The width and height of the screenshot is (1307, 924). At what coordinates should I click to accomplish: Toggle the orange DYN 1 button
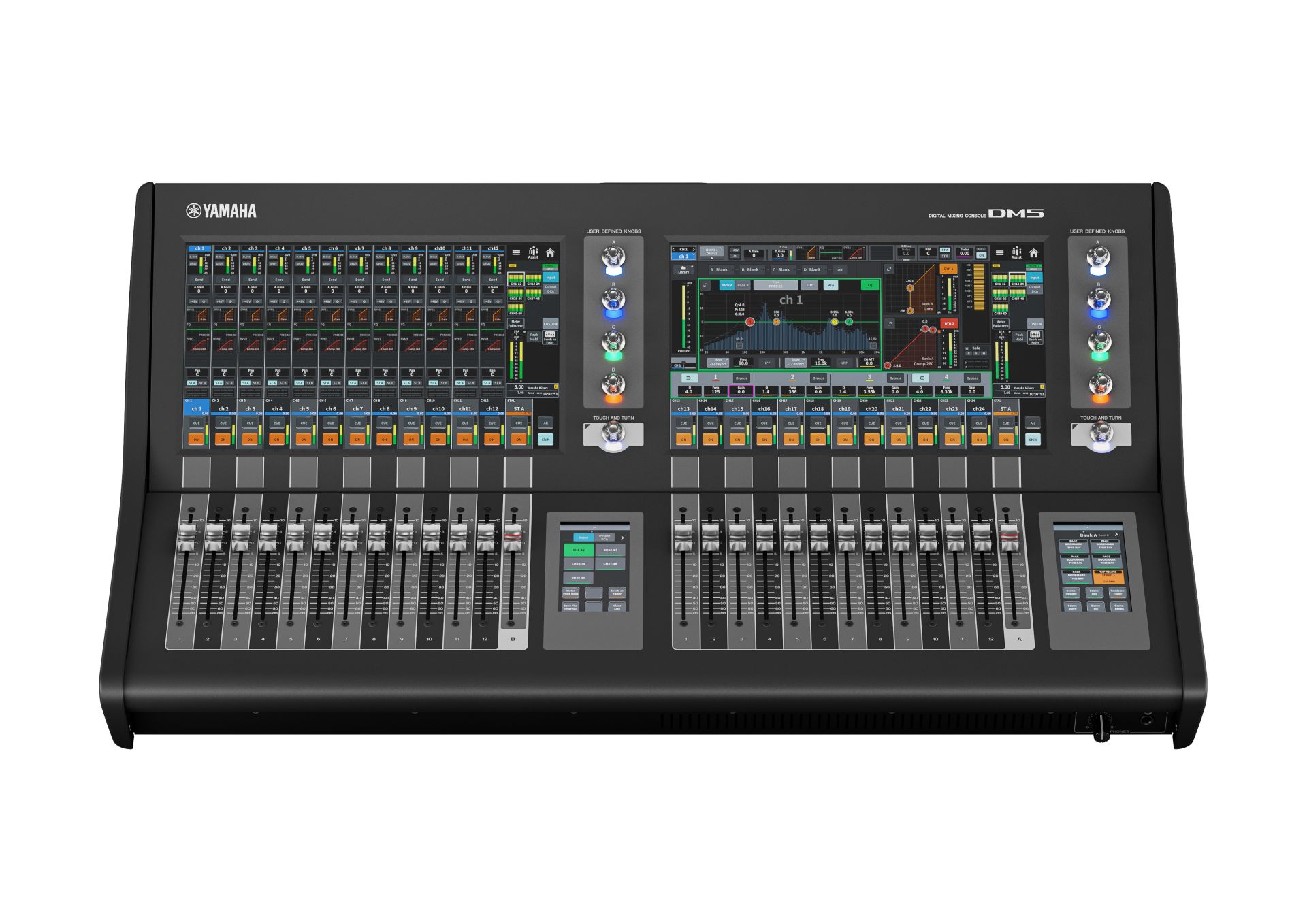(x=948, y=269)
